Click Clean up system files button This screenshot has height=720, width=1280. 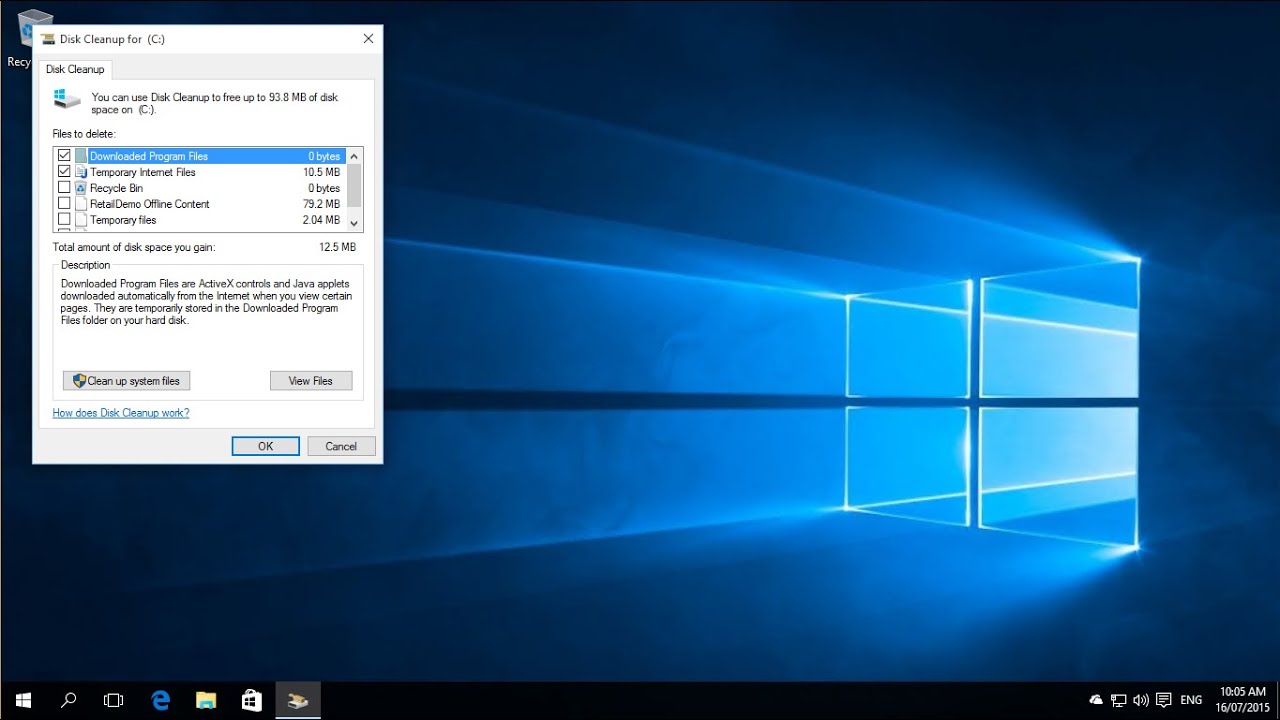click(x=126, y=381)
